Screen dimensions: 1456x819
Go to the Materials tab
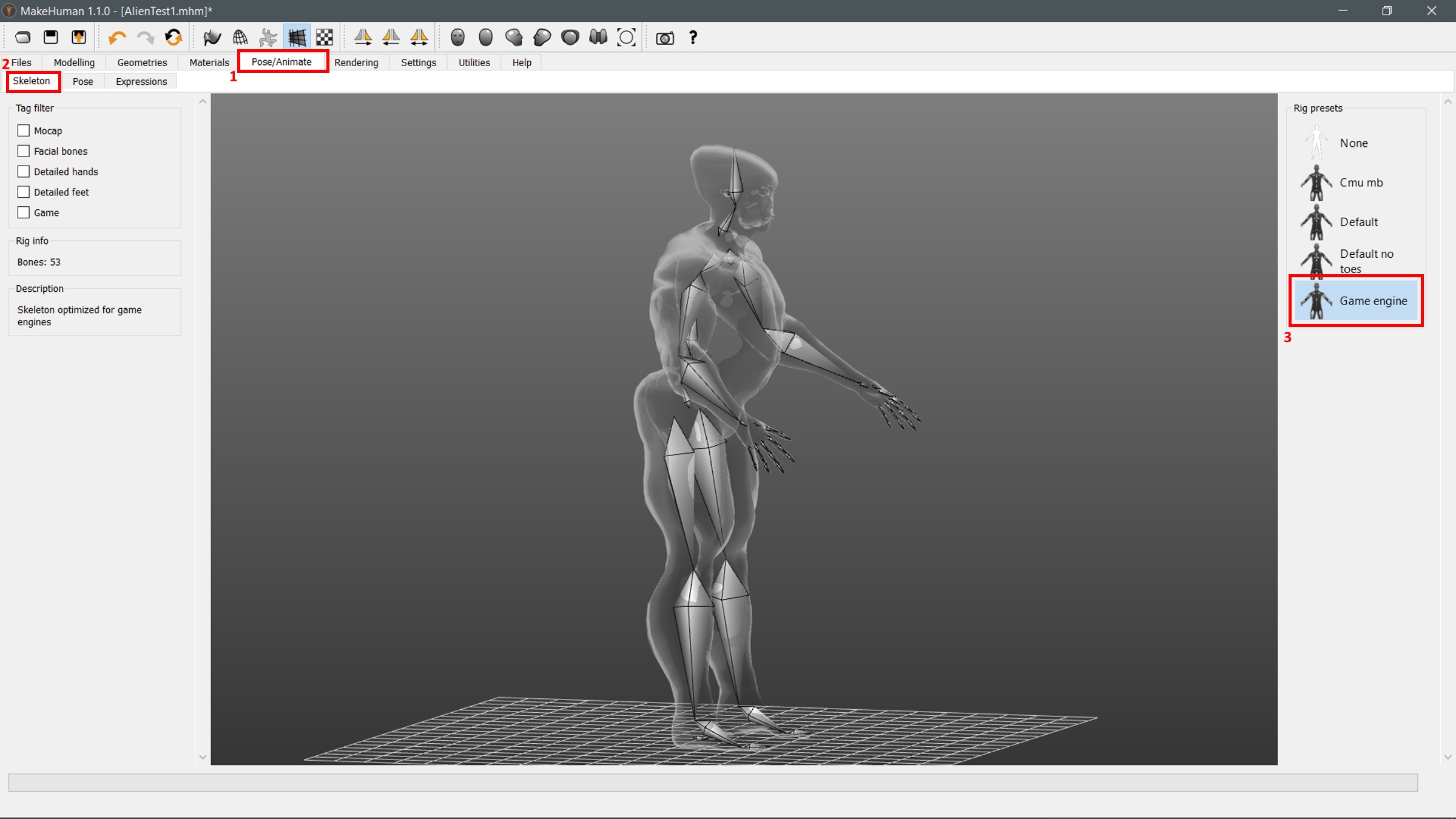pos(209,62)
